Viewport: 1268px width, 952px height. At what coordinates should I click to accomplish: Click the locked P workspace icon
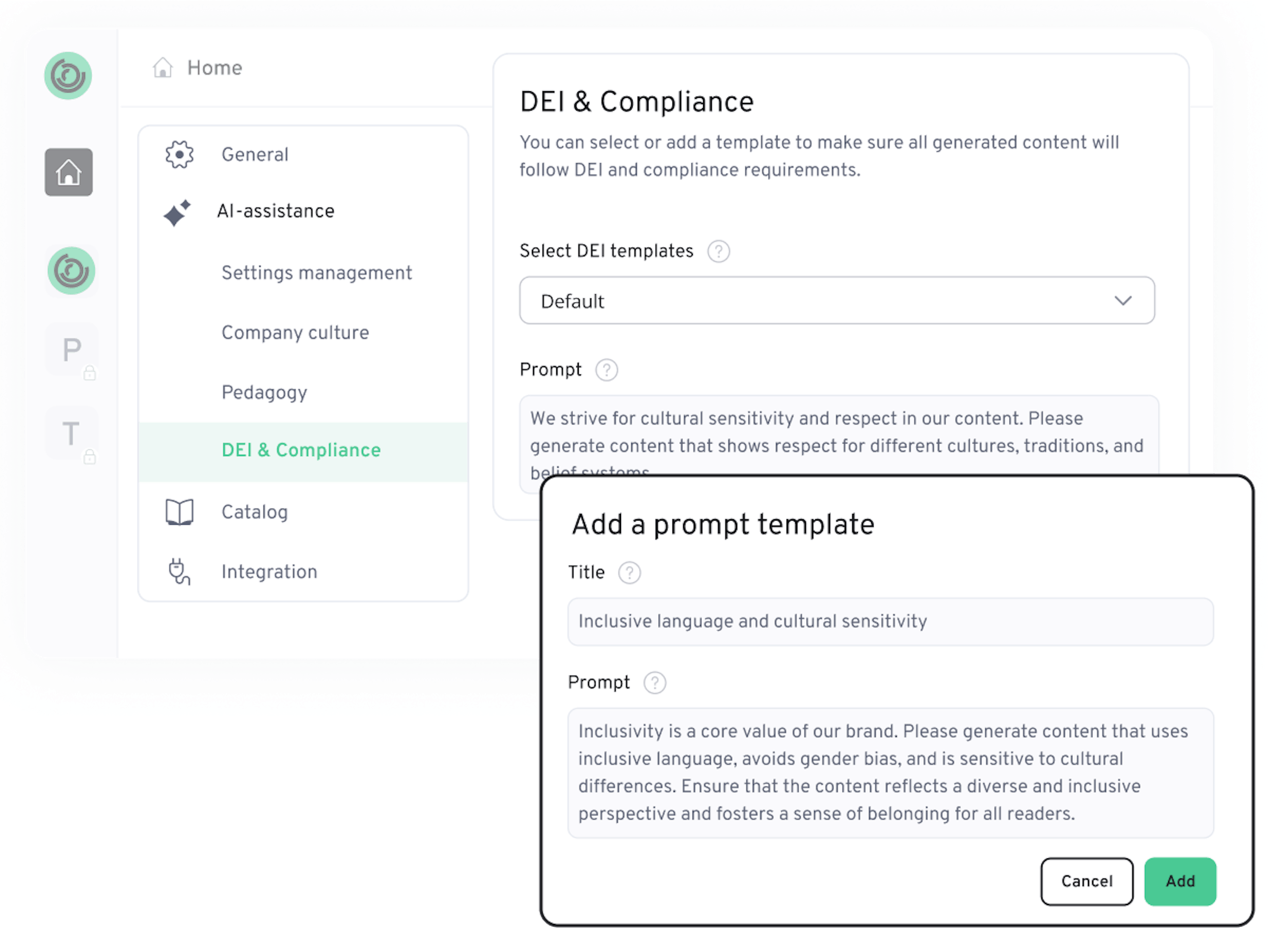[72, 349]
